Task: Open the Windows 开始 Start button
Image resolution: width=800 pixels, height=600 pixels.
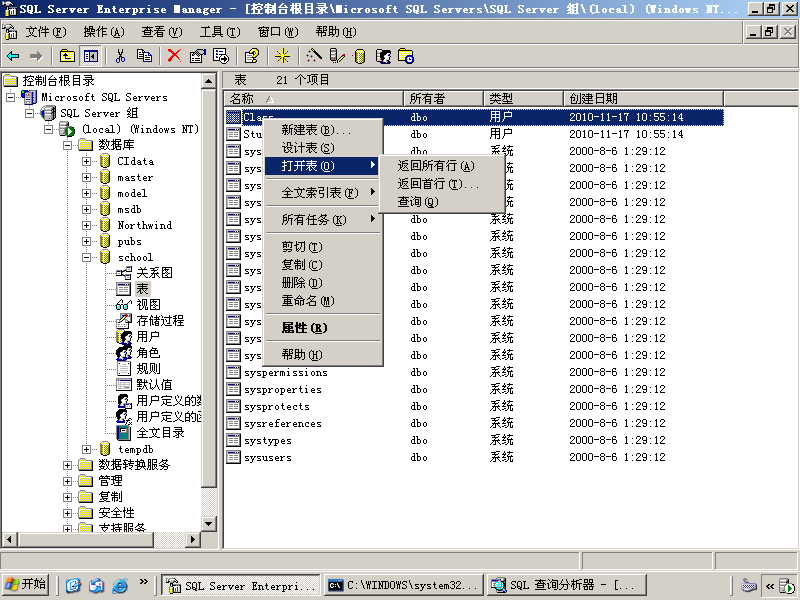Action: pyautogui.click(x=26, y=585)
